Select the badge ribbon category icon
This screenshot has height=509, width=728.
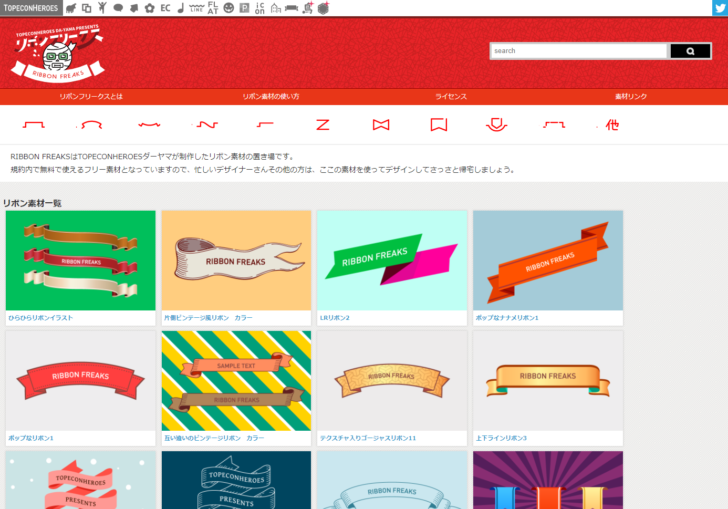point(496,124)
